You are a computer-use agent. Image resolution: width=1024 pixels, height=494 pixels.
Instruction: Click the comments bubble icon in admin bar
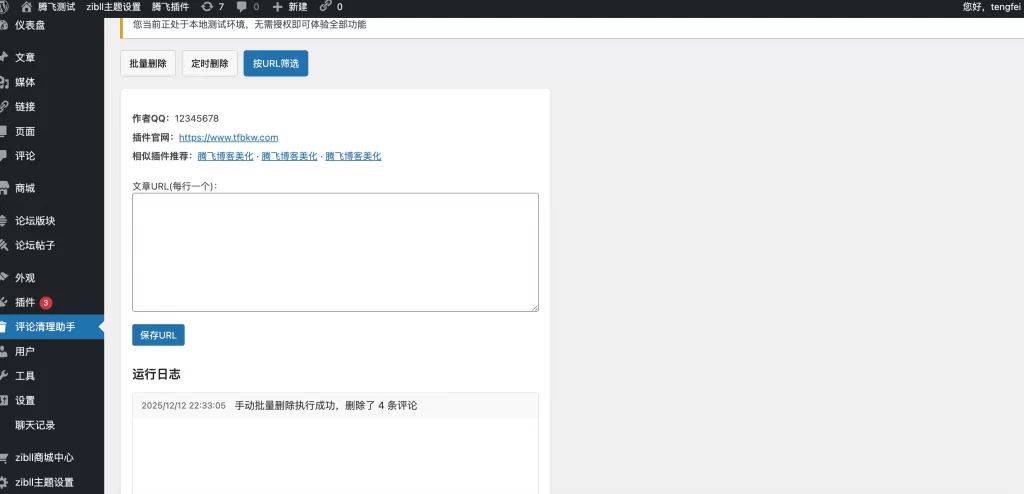click(242, 7)
